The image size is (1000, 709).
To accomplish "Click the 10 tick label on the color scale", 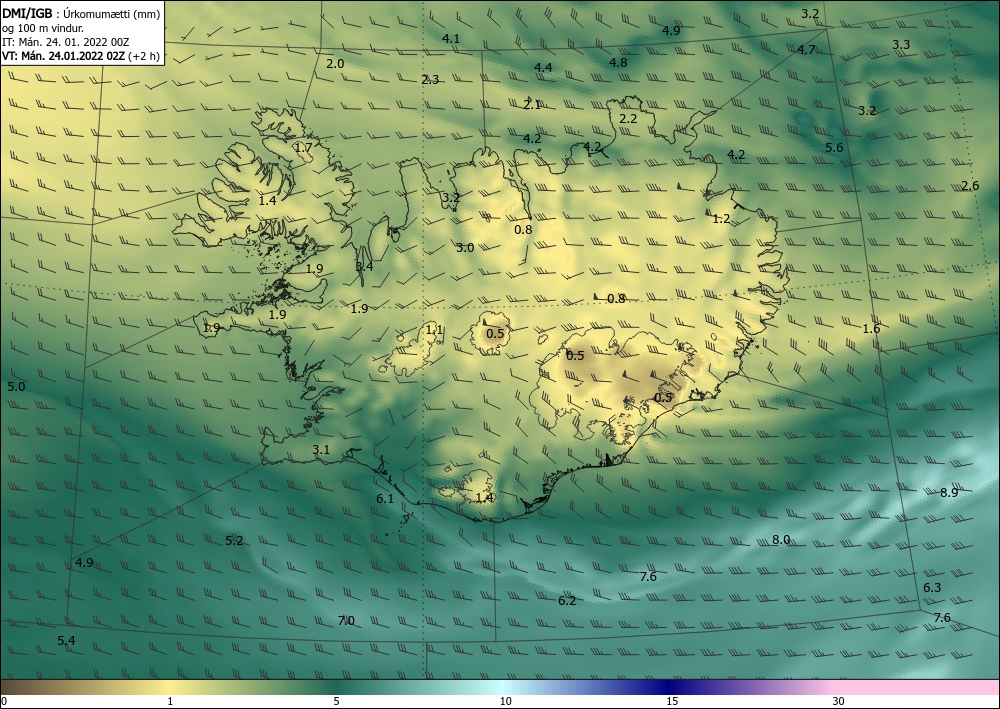I will 505,701.
